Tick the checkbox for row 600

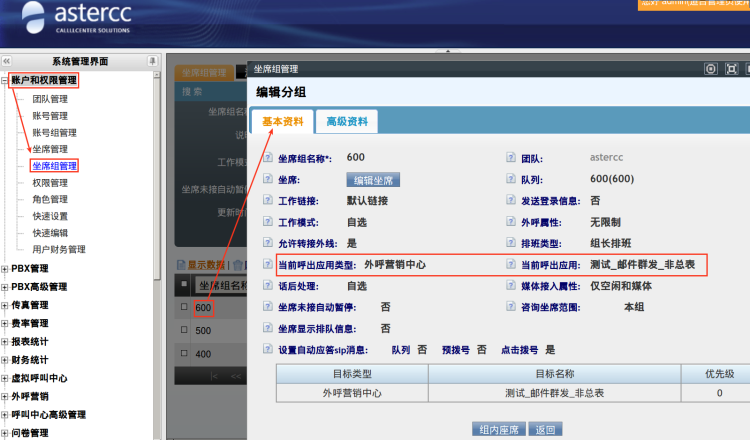183,307
